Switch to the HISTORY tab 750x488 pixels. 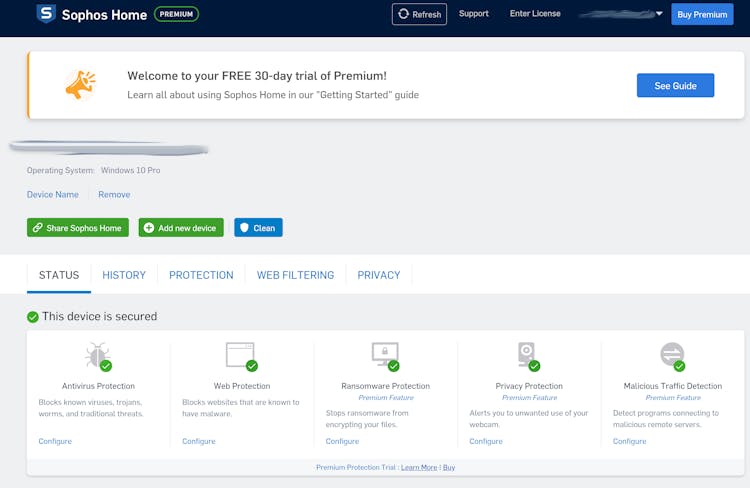coord(124,275)
